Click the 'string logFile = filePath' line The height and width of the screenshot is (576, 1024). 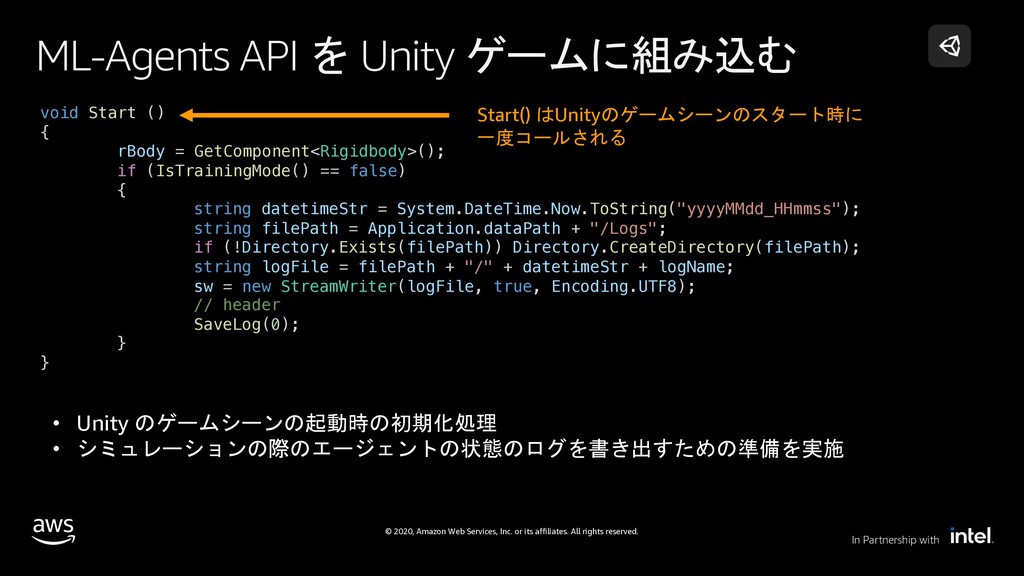(464, 267)
